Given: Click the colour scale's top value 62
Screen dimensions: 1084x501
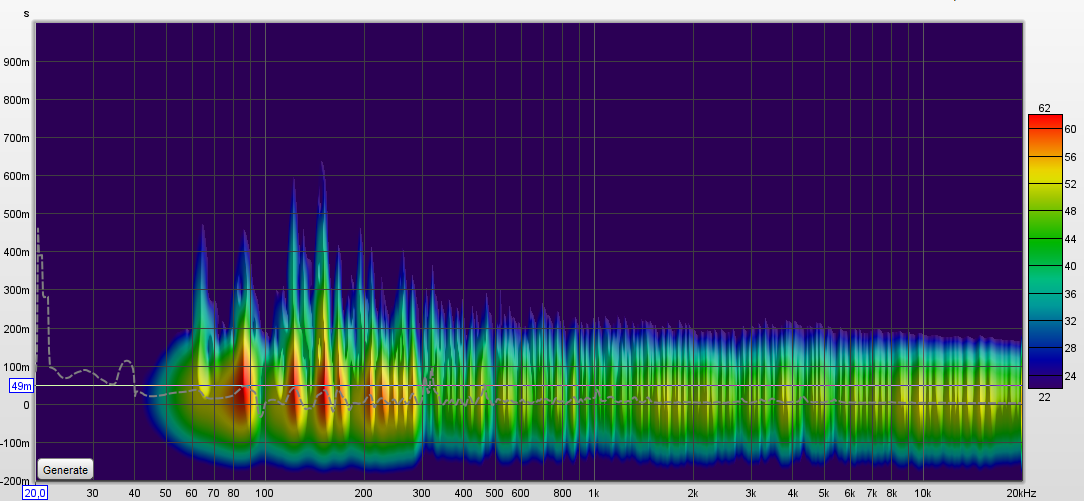Looking at the screenshot, I should [1044, 108].
